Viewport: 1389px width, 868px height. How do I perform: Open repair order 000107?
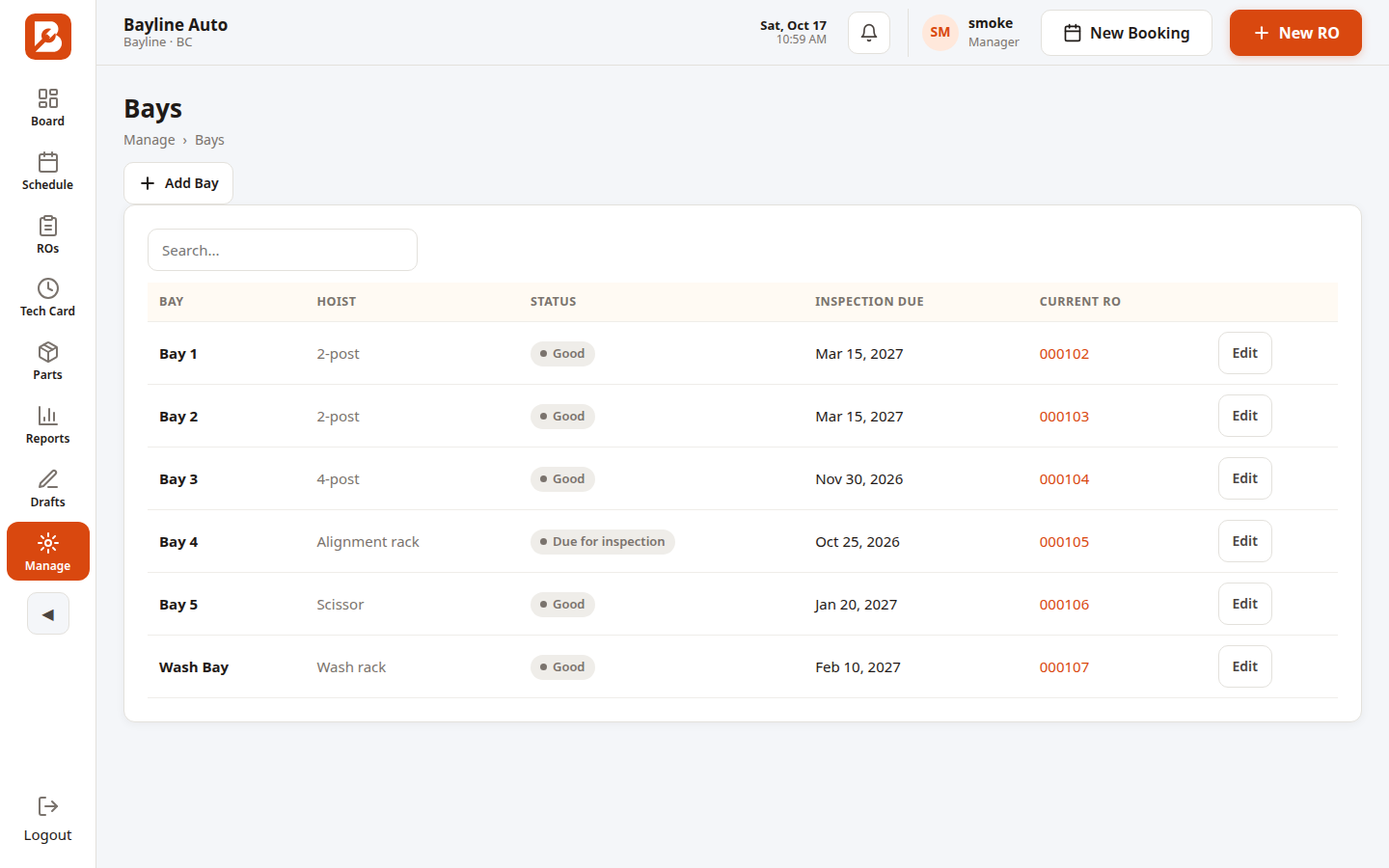click(x=1064, y=667)
